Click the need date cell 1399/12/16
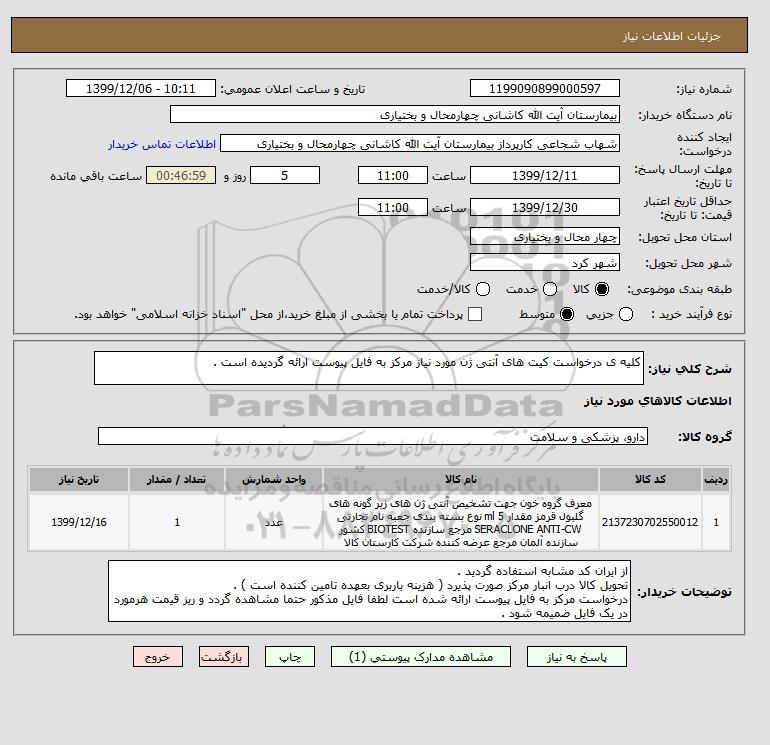 click(x=79, y=522)
